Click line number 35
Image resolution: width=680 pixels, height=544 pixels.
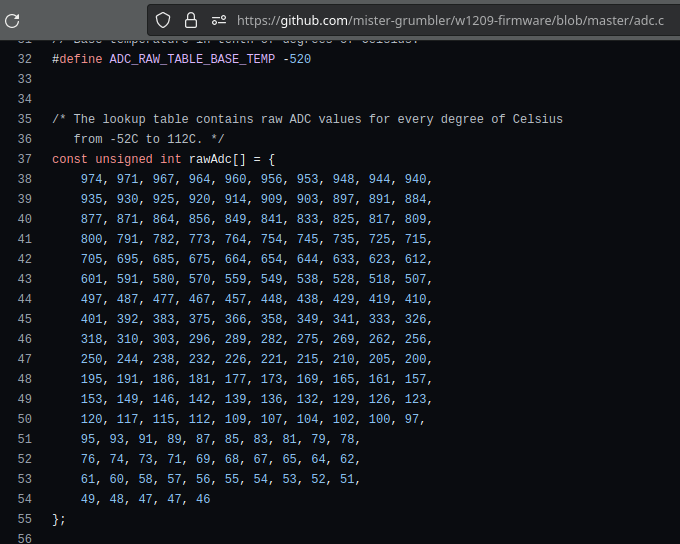coord(25,119)
